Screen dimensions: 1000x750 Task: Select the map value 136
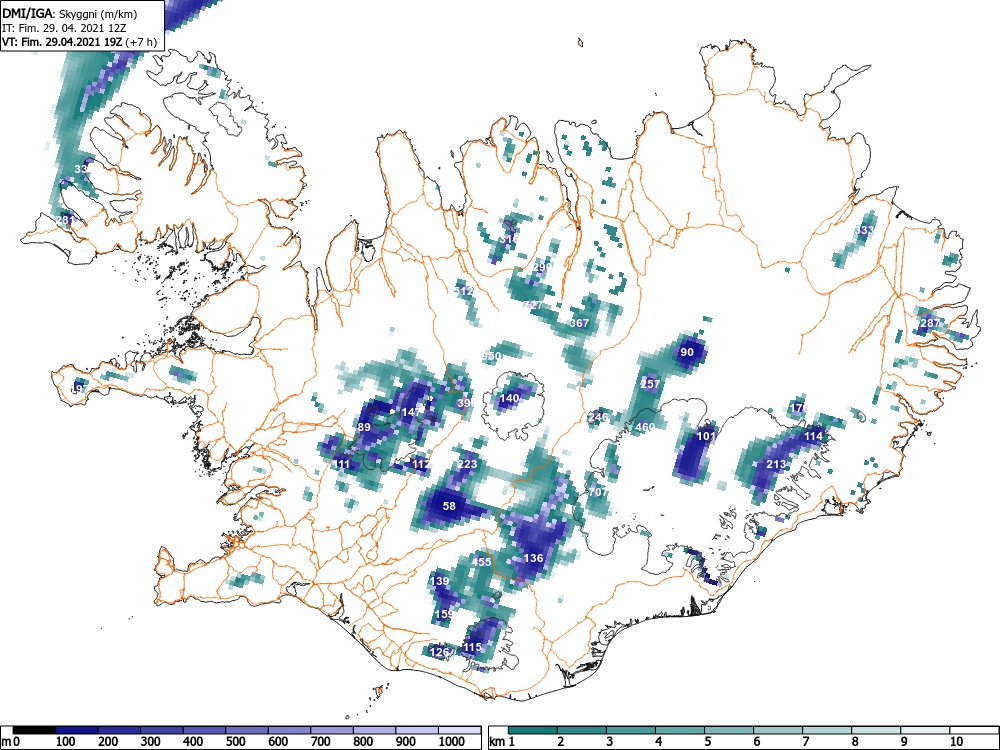(533, 558)
